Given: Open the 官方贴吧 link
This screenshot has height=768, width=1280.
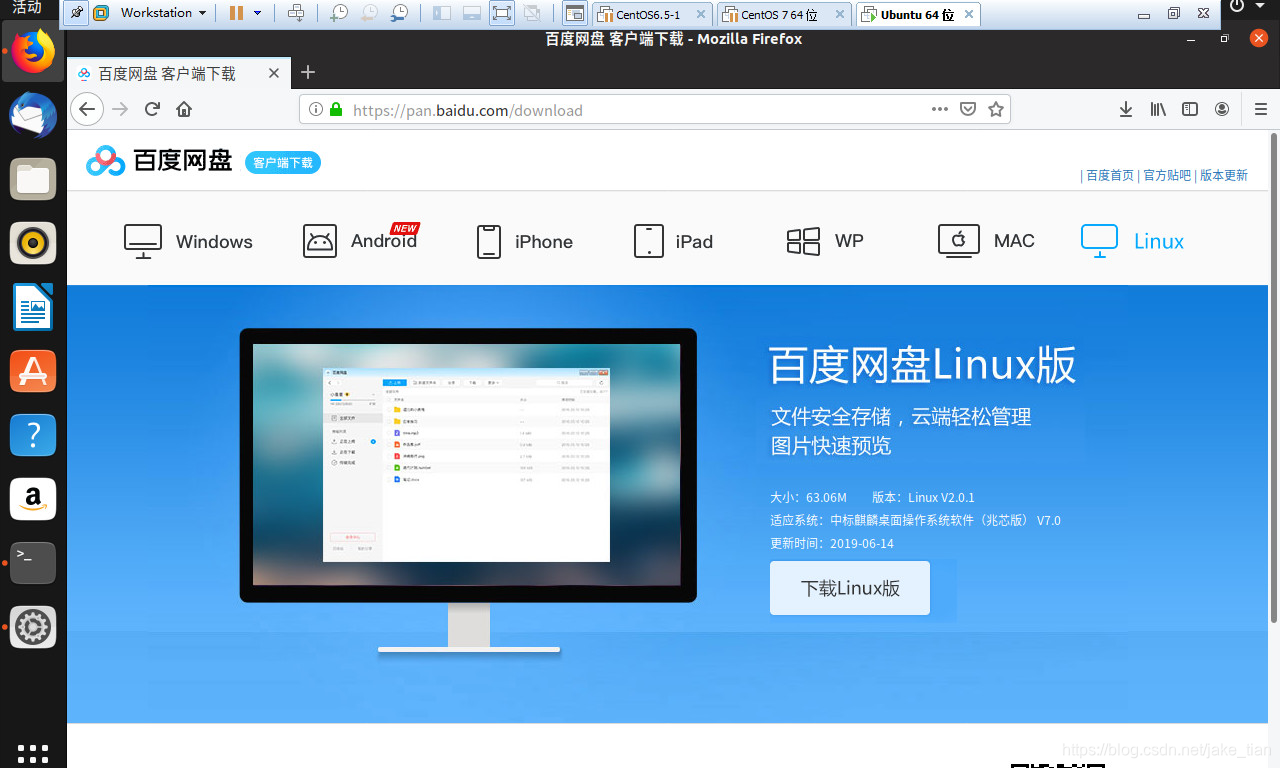Looking at the screenshot, I should coord(1167,175).
